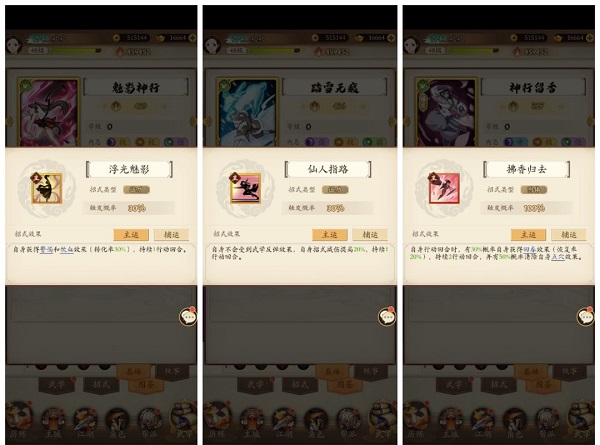Image resolution: width=600 pixels, height=445 pixels.
Task: Select the orange 主 tab under 拂香归去
Action: [528, 235]
